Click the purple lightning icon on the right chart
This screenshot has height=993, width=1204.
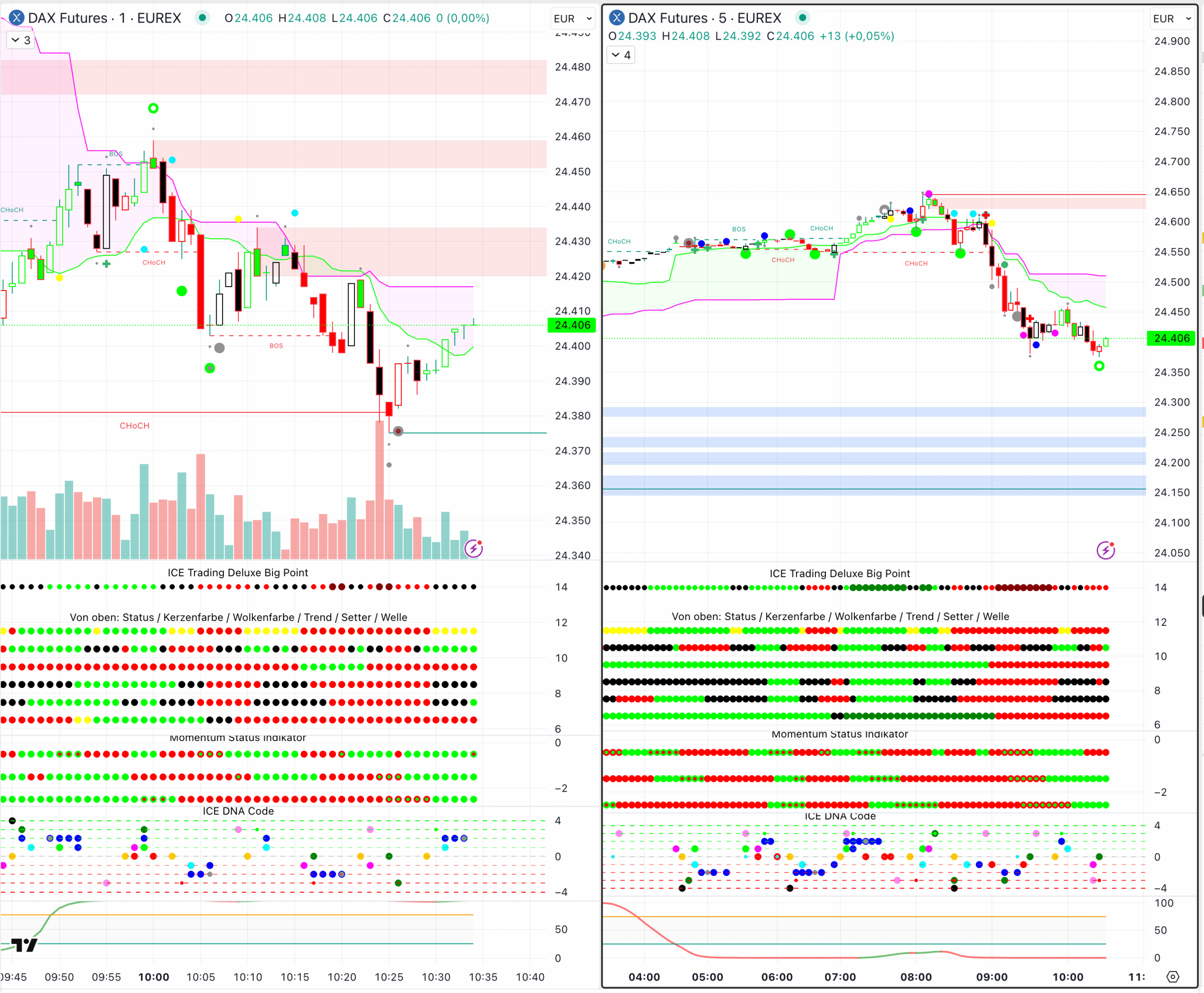[1106, 550]
